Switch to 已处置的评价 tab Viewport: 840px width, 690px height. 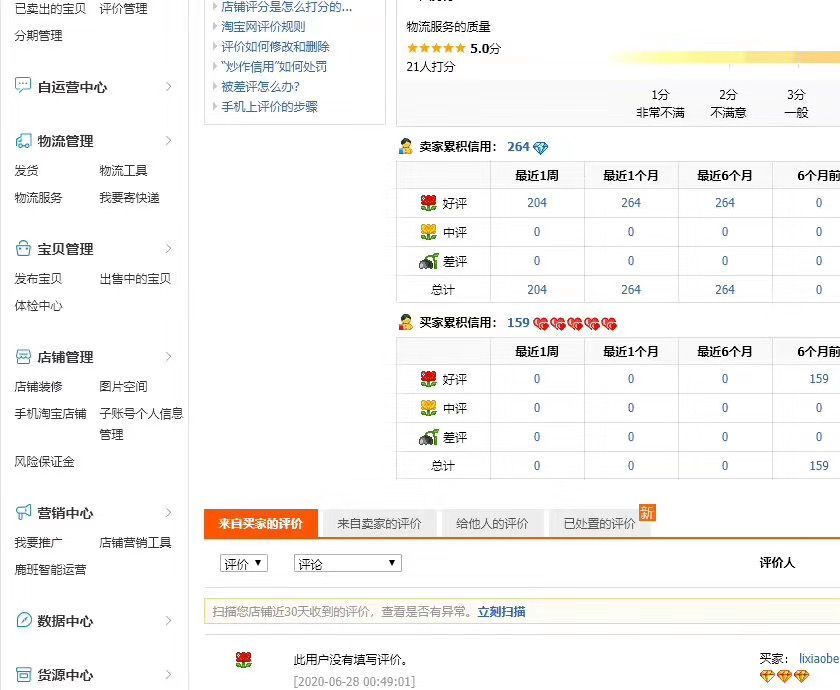599,523
